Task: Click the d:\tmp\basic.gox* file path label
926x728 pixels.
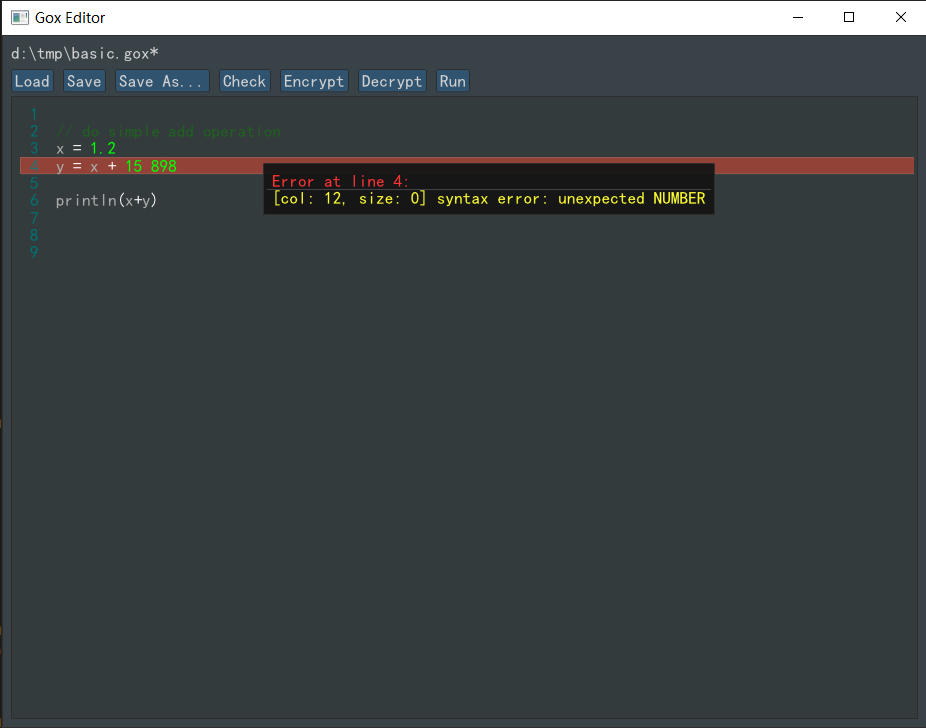Action: point(85,53)
